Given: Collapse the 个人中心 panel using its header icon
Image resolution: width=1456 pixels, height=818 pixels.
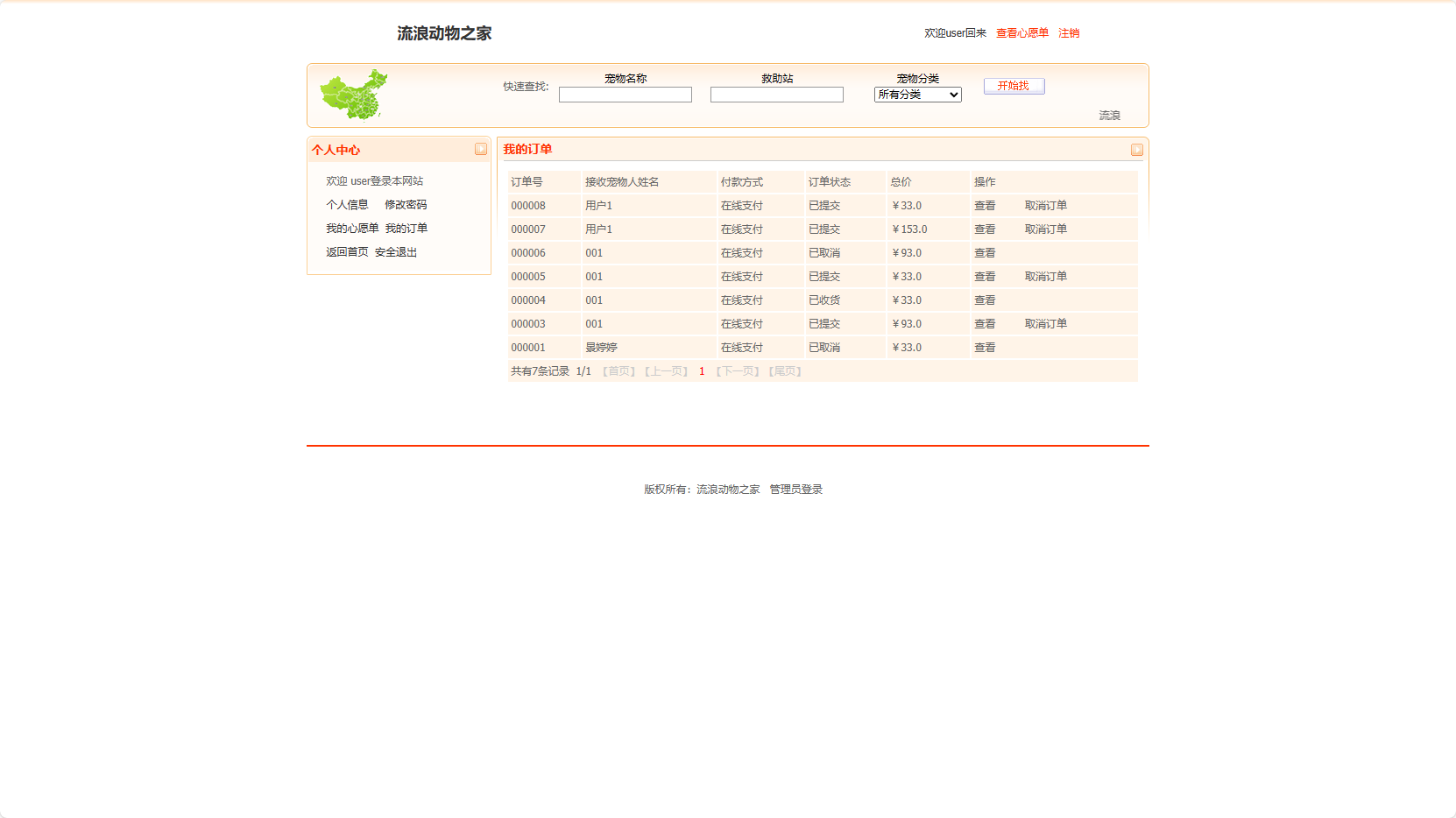Looking at the screenshot, I should click(x=480, y=149).
